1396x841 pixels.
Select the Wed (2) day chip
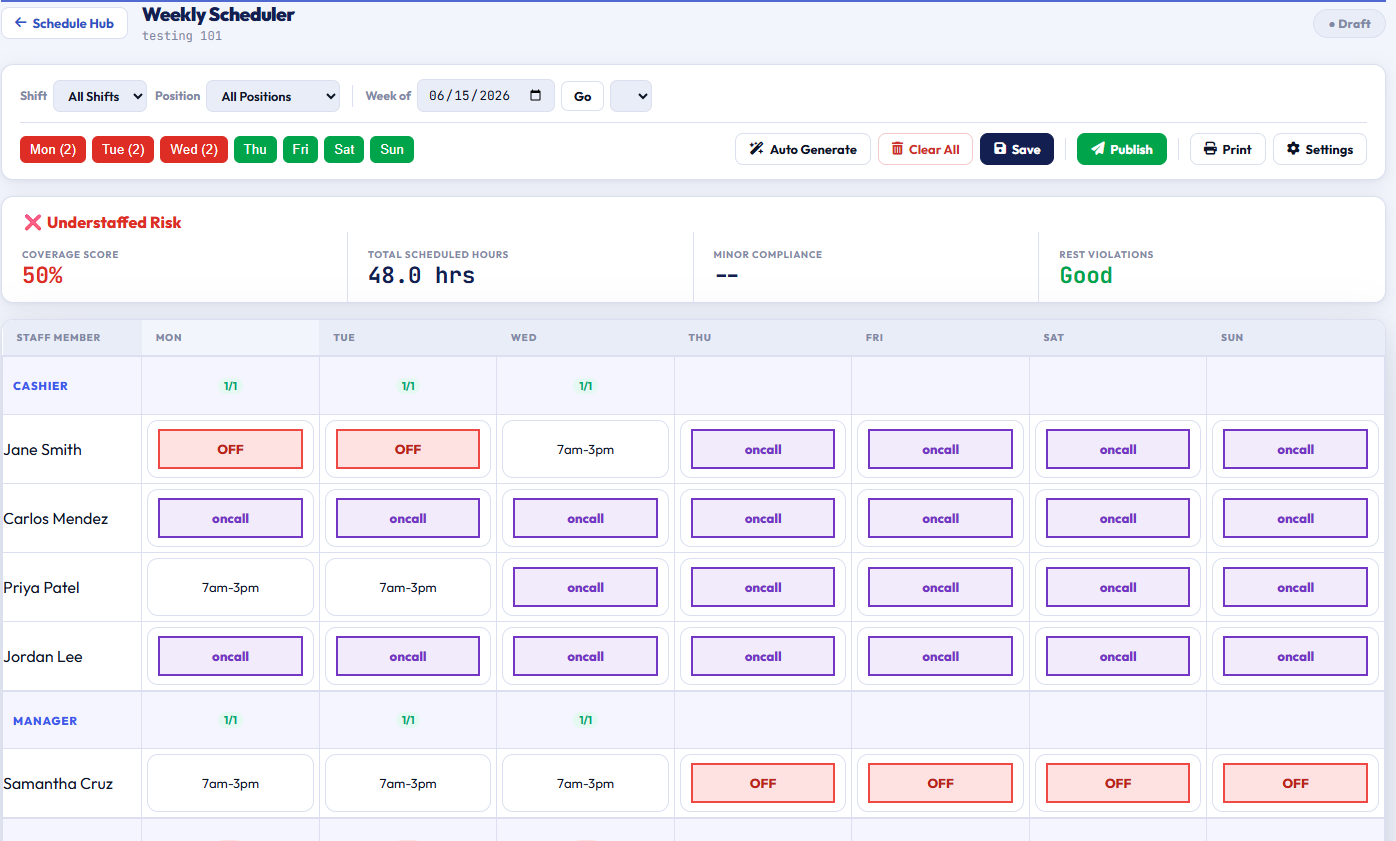point(194,149)
